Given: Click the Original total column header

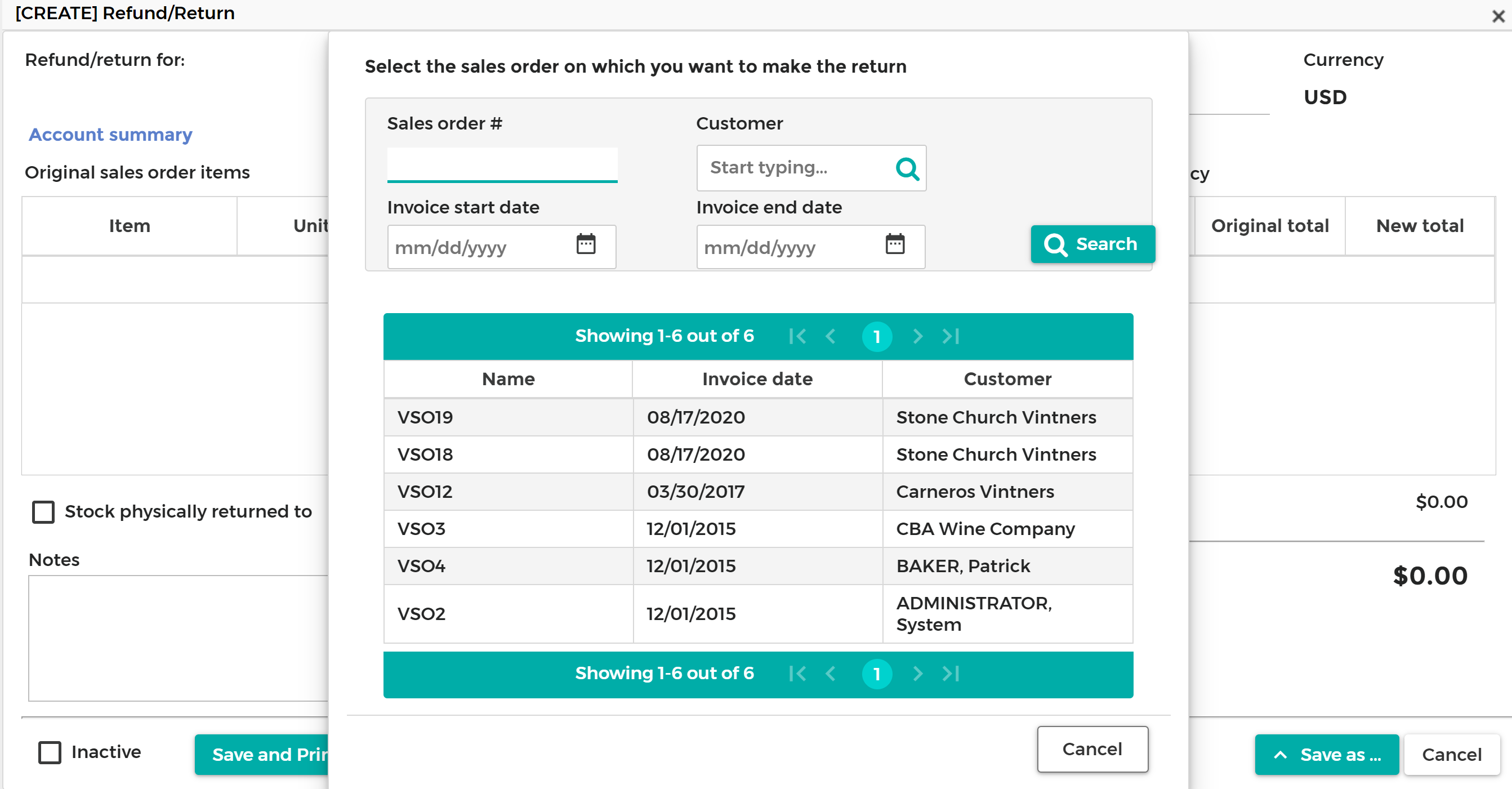Looking at the screenshot, I should (1270, 226).
